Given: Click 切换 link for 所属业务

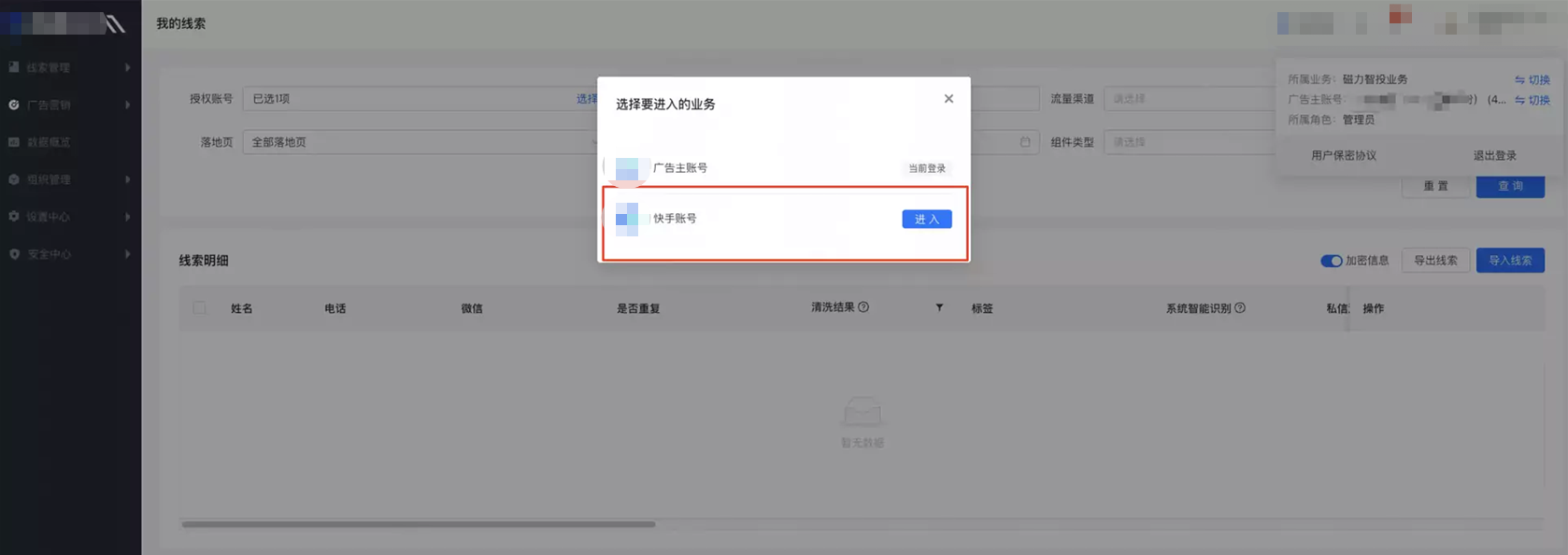Looking at the screenshot, I should click(1532, 80).
